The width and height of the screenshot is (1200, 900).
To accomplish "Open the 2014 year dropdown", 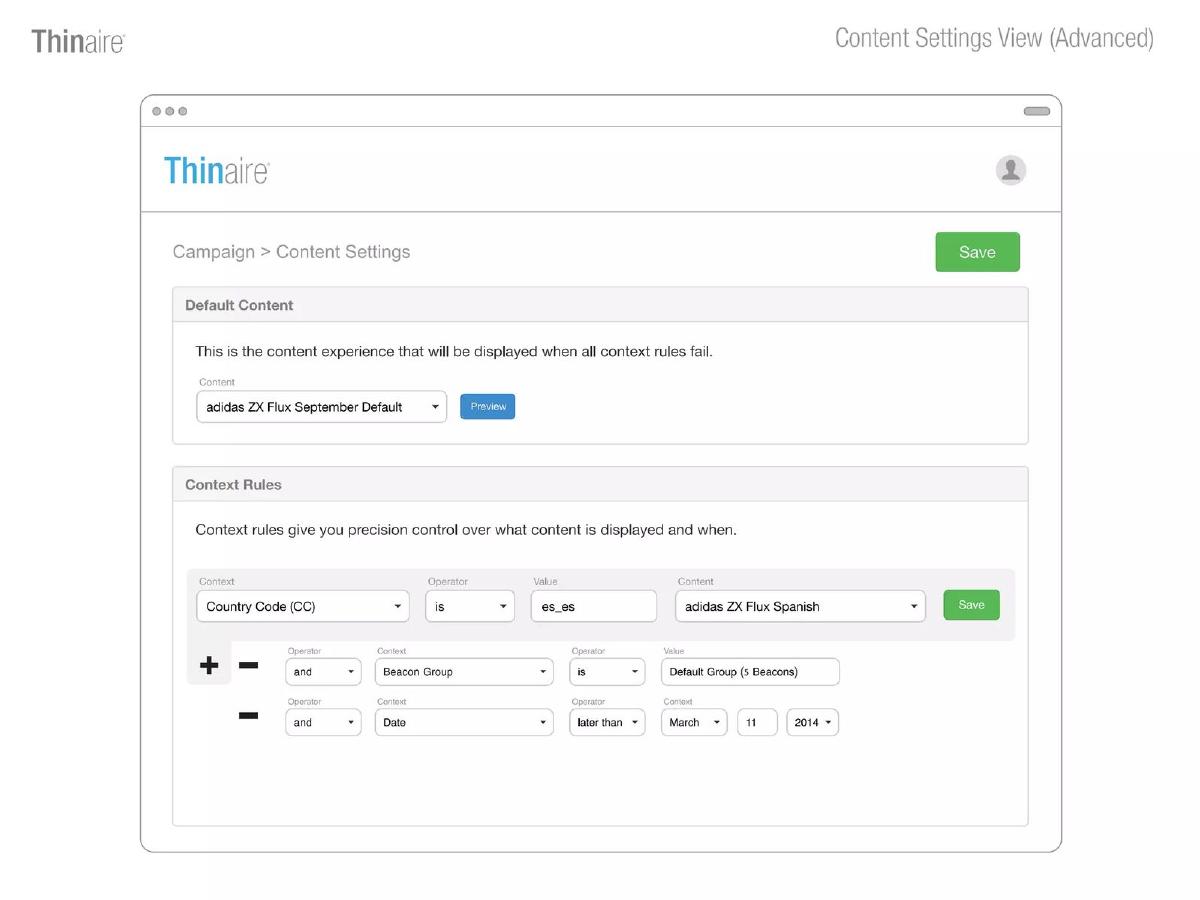I will pyautogui.click(x=813, y=722).
